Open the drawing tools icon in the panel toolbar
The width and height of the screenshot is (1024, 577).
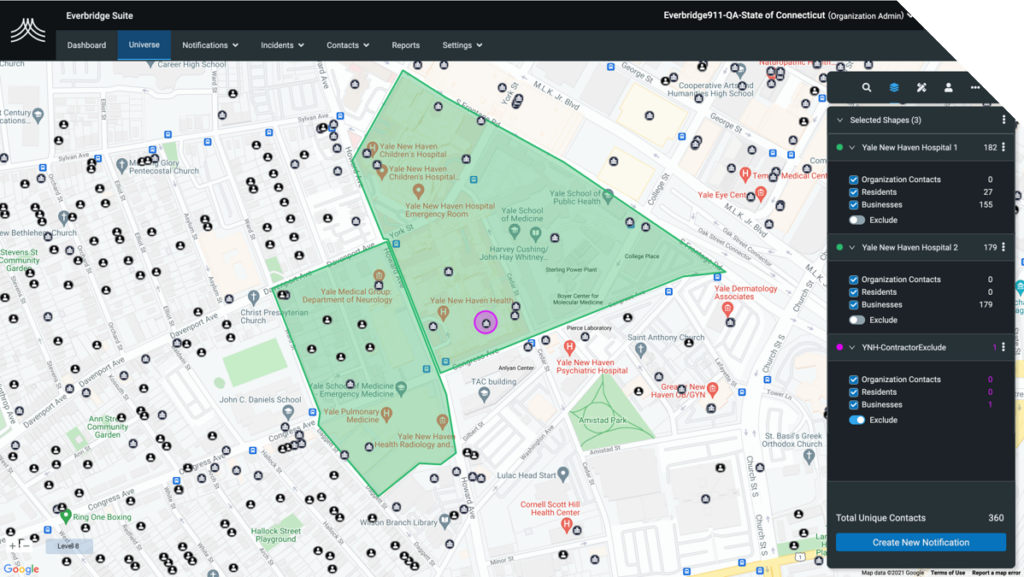921,87
